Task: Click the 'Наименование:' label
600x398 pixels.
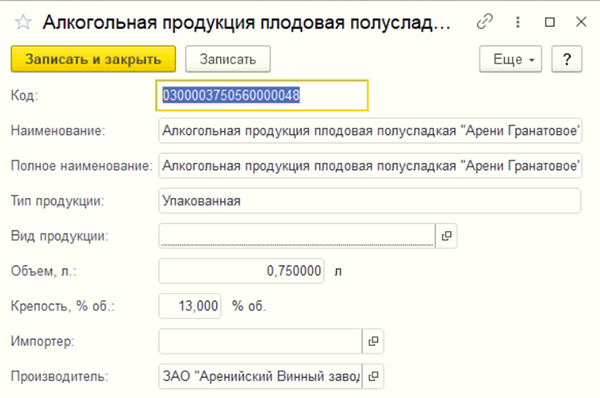Action: click(x=58, y=131)
